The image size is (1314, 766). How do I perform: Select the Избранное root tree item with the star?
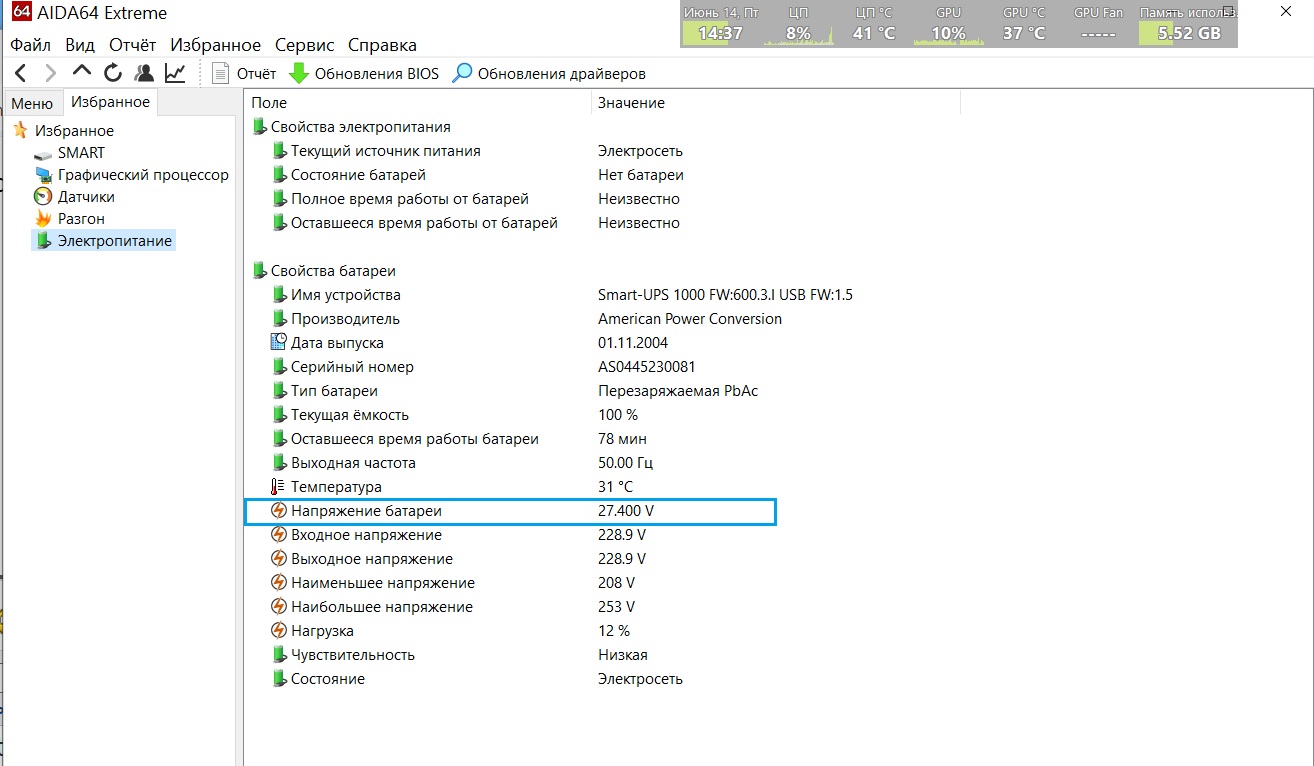[63, 131]
